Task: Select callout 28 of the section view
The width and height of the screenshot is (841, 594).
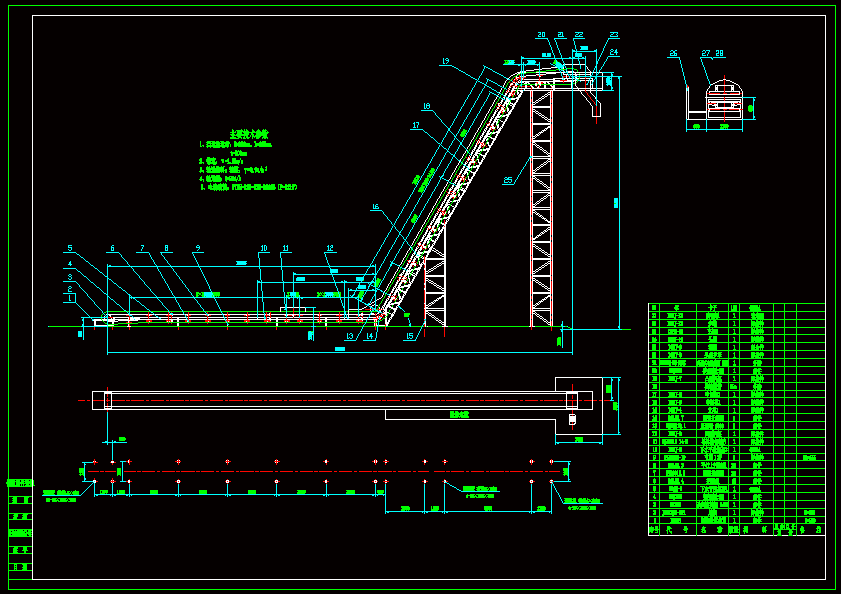Action: point(719,54)
